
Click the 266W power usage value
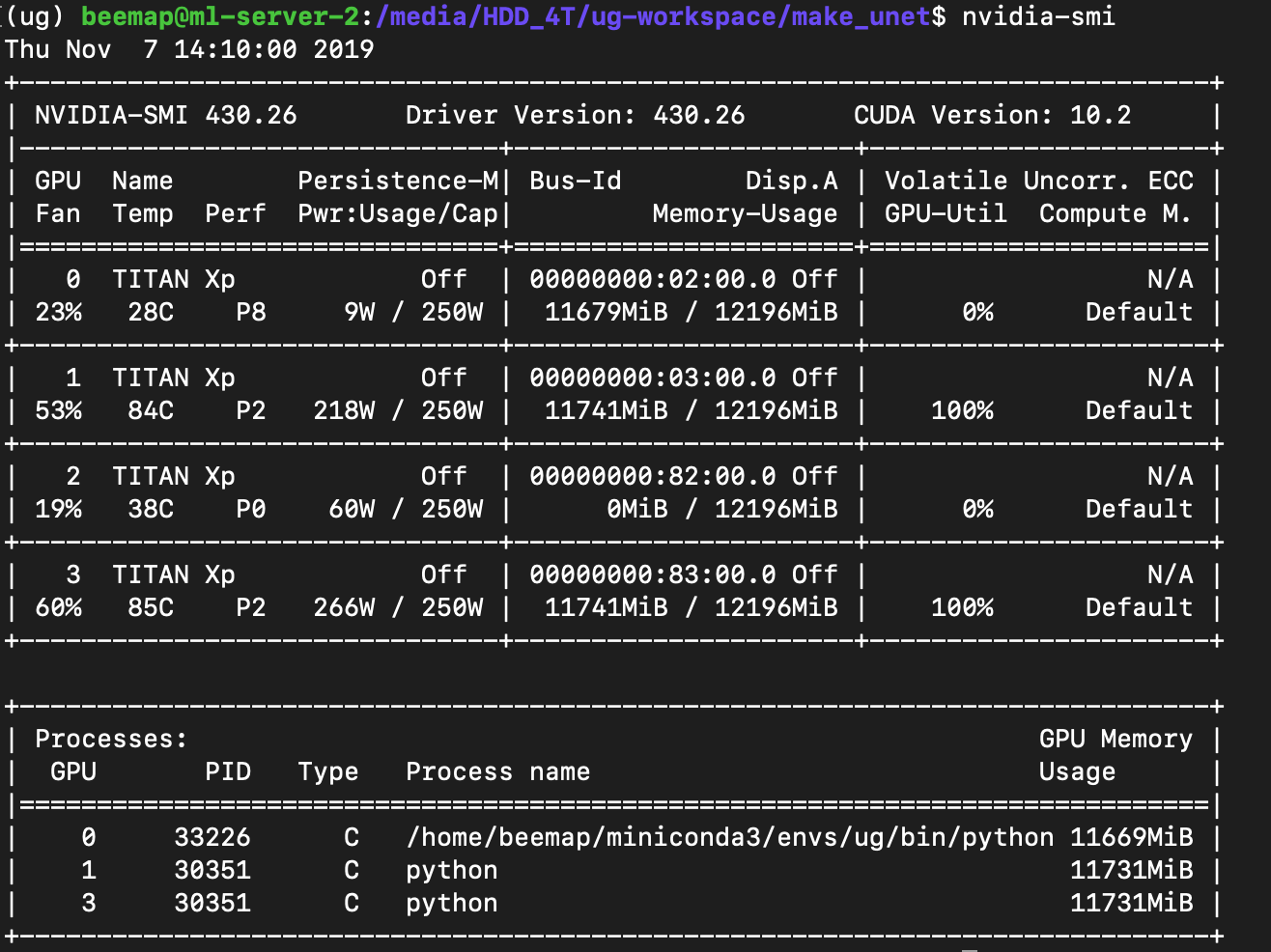click(344, 607)
